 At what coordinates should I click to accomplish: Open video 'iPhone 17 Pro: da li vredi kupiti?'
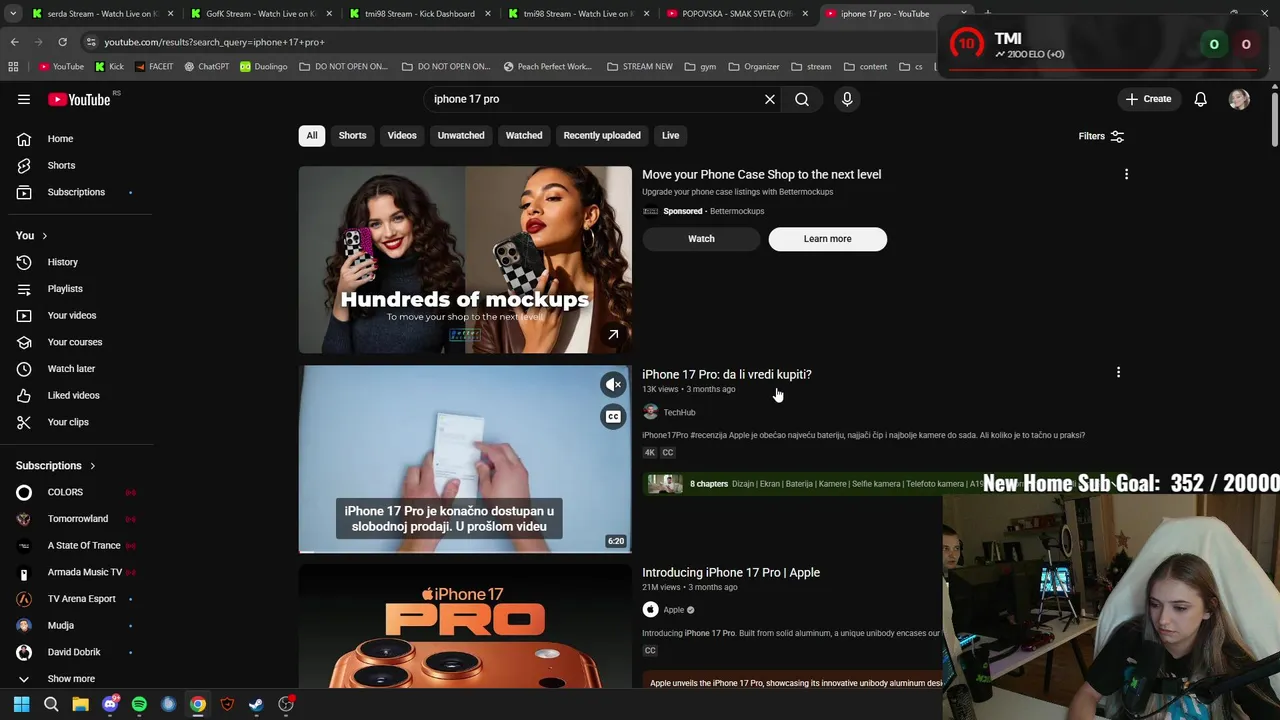click(x=727, y=374)
